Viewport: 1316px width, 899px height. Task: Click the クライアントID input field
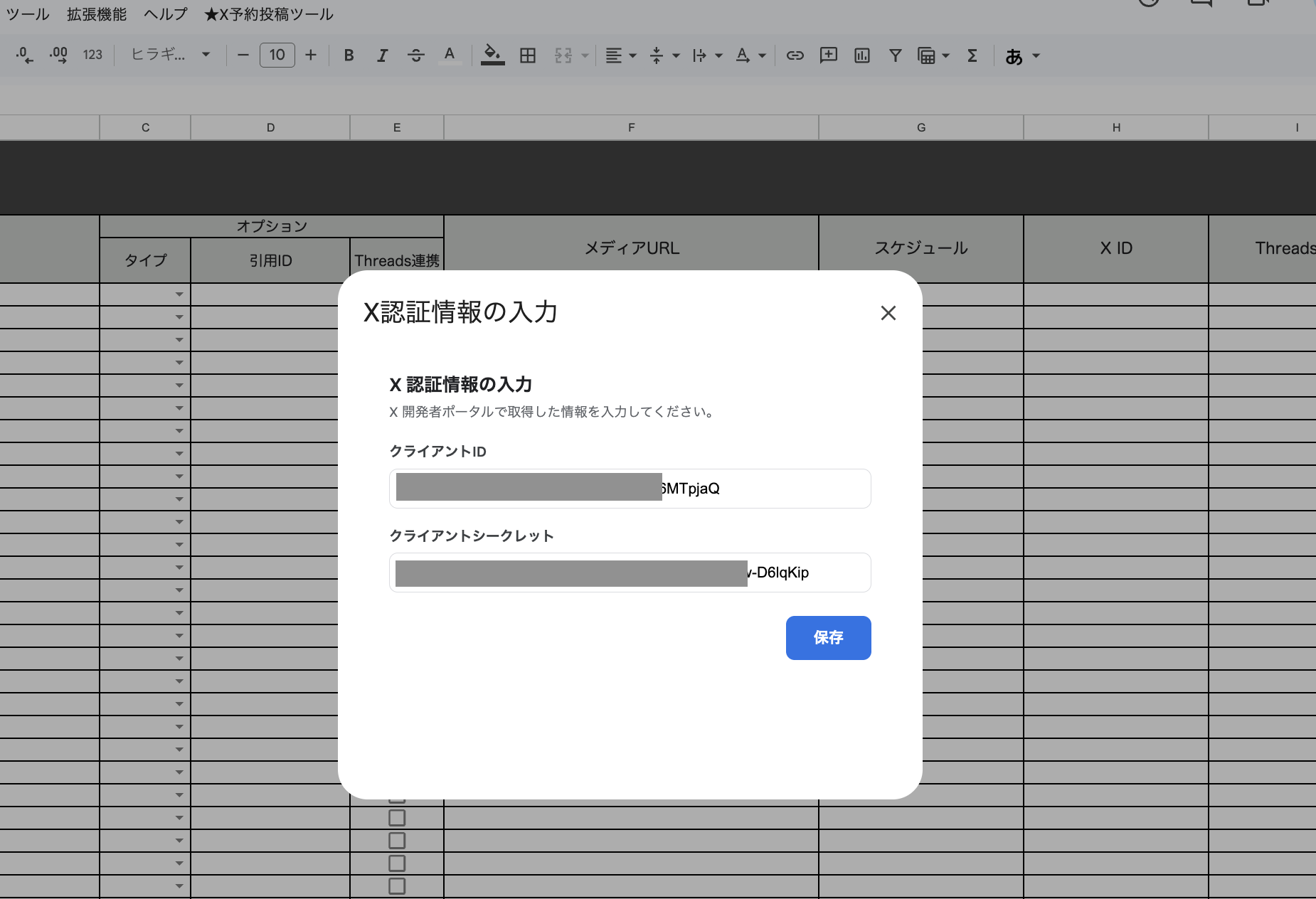click(630, 489)
